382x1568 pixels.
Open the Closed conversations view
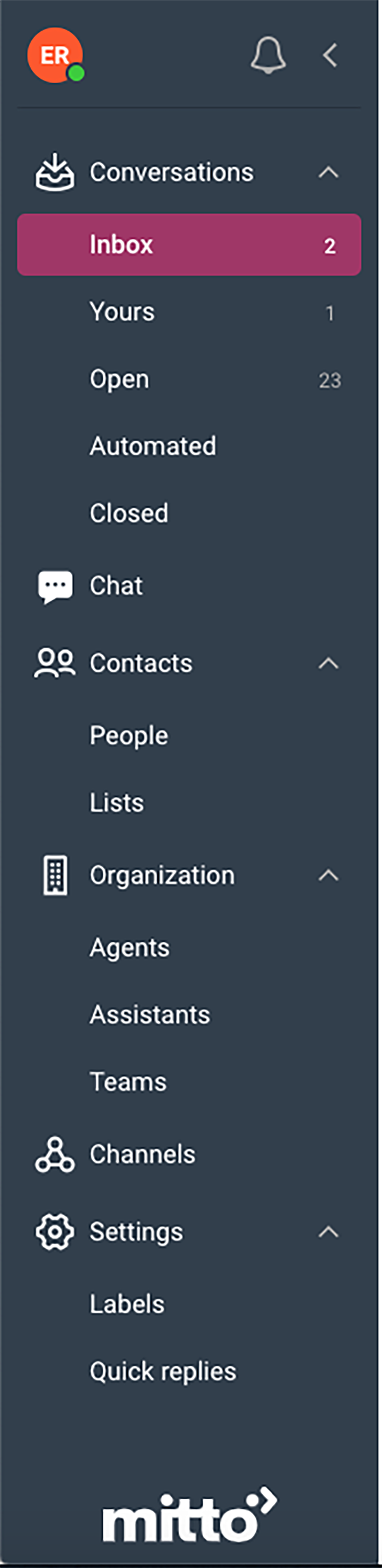pyautogui.click(x=129, y=512)
